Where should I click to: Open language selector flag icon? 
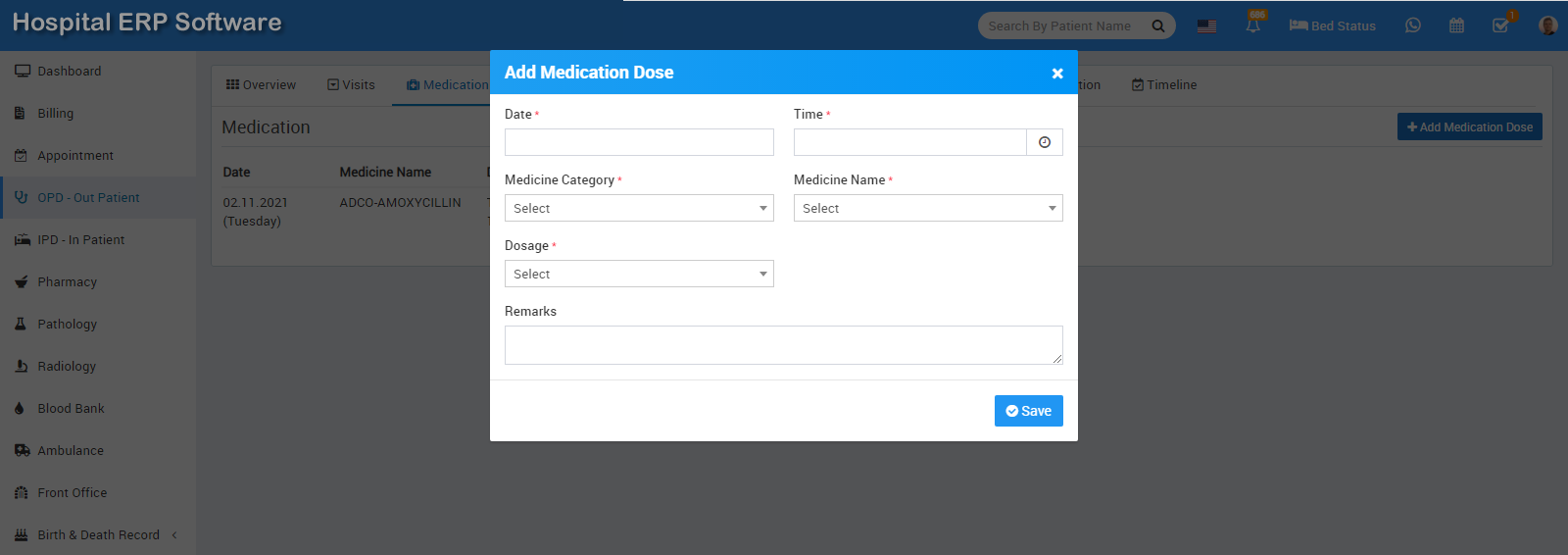point(1206,25)
